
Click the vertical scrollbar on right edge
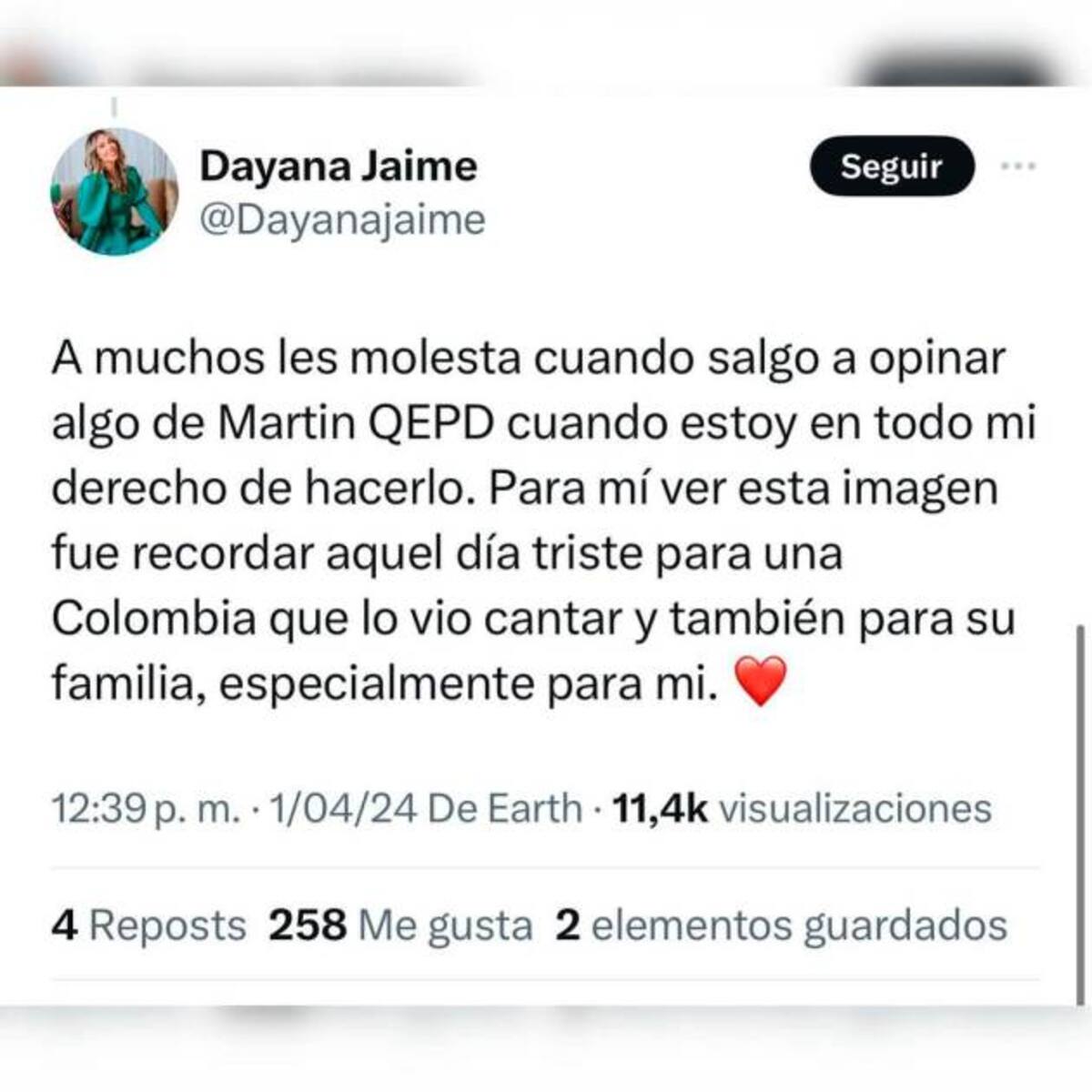coord(1081,814)
